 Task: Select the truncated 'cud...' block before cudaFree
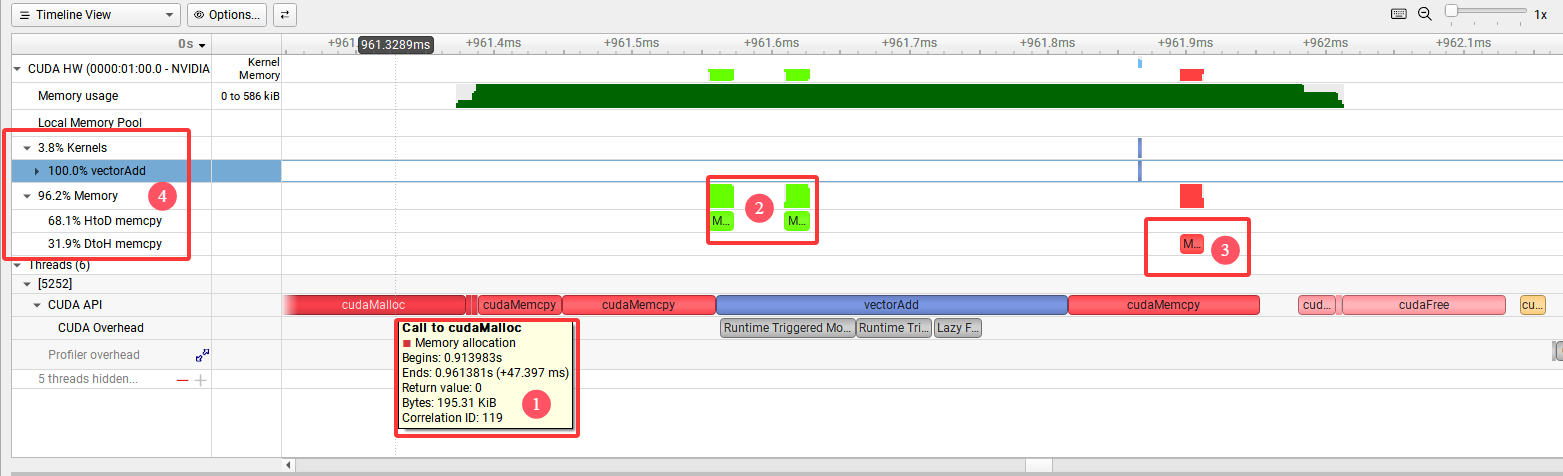coord(1316,305)
